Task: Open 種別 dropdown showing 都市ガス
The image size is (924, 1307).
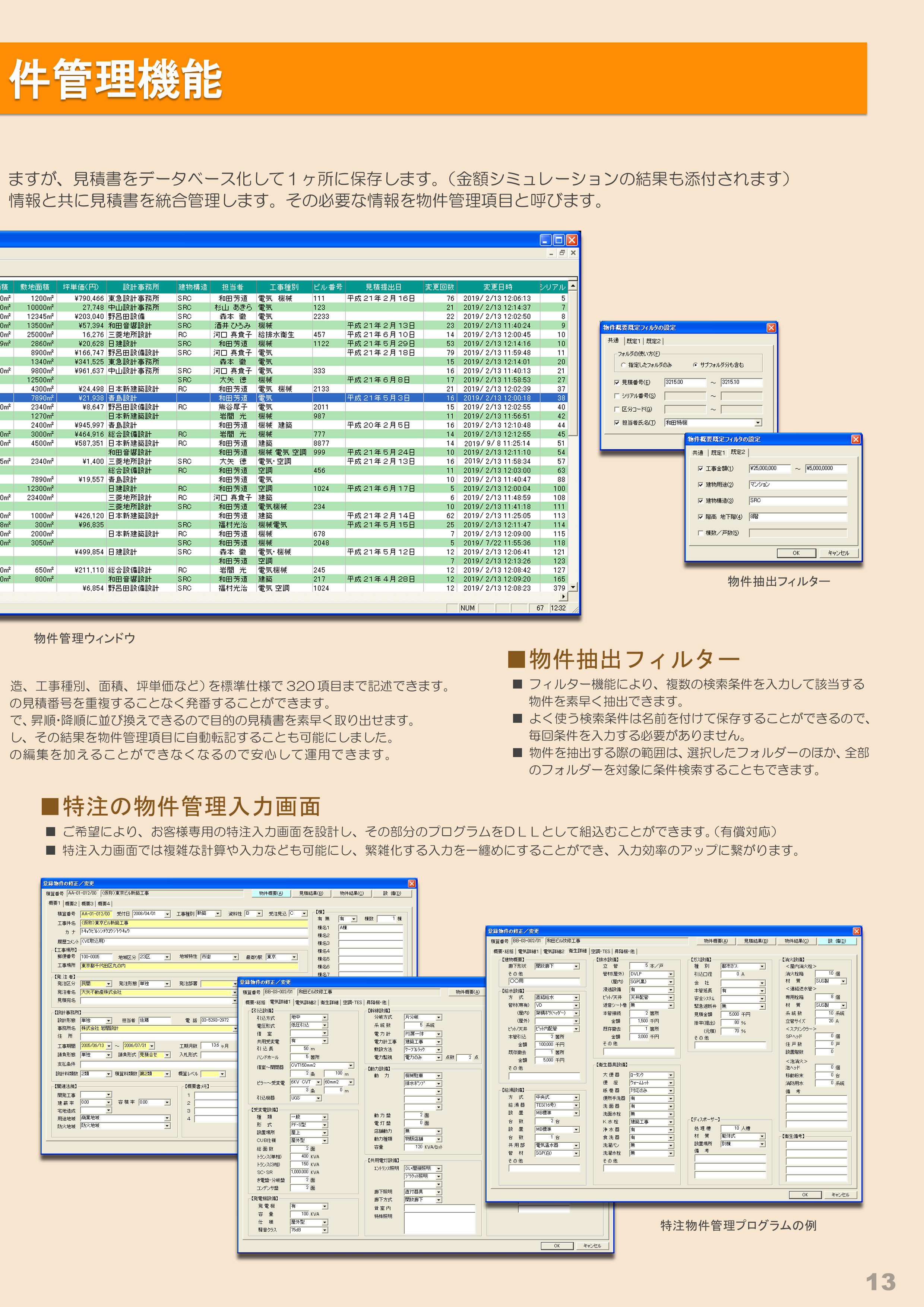Action: point(762,966)
